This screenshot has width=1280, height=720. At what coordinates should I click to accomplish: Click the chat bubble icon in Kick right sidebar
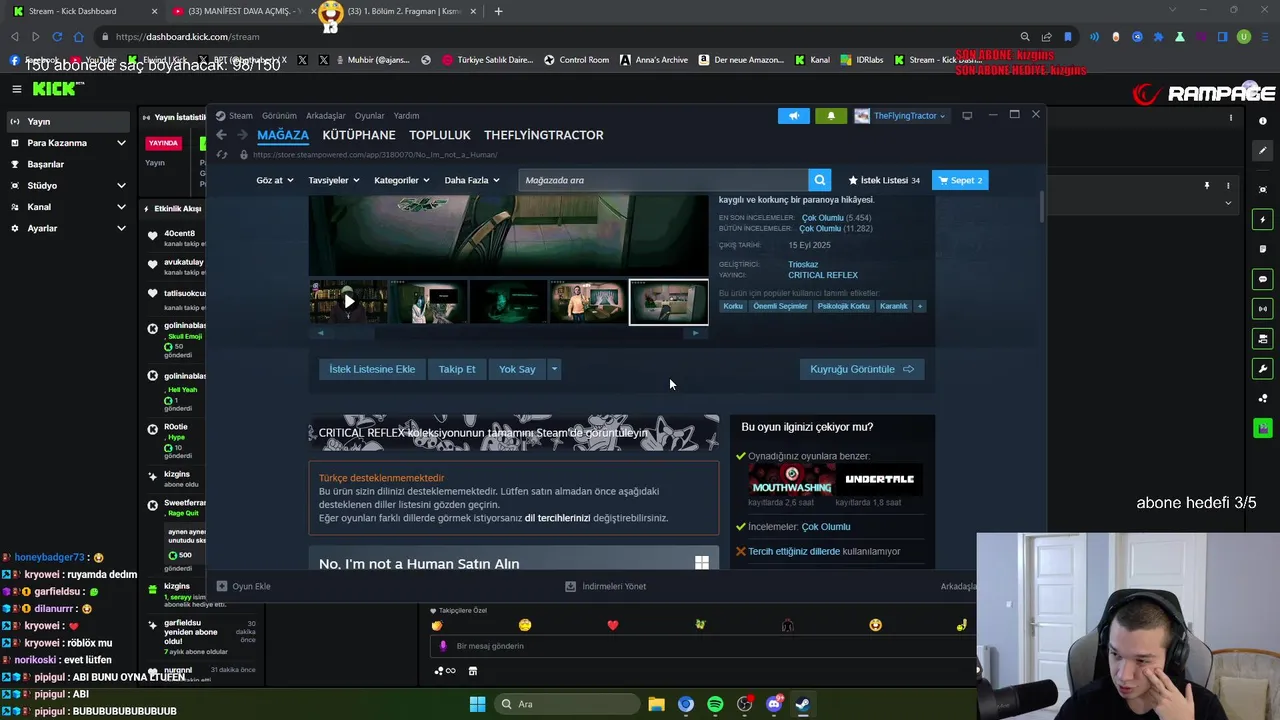point(1263,279)
